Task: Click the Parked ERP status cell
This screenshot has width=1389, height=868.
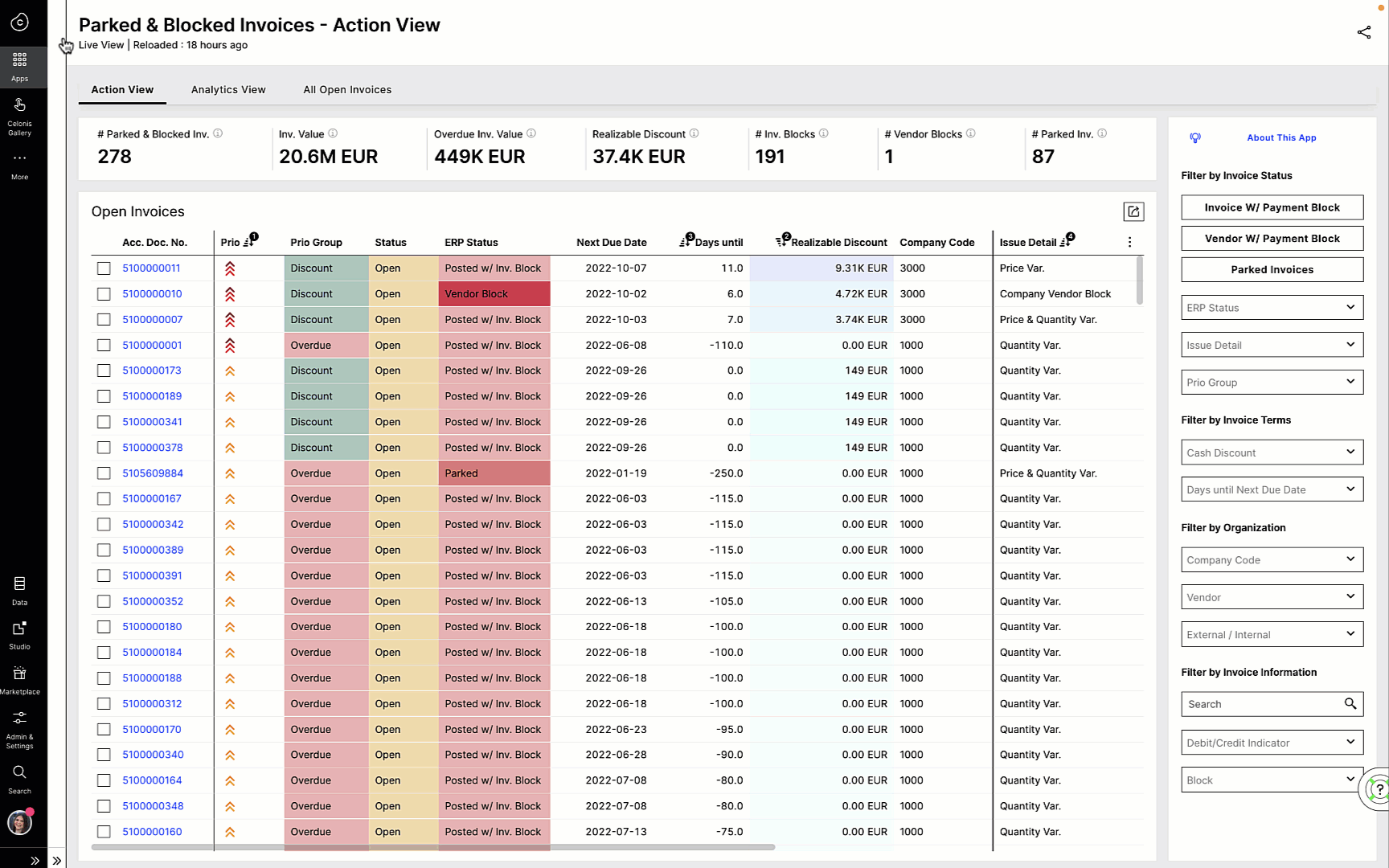Action: click(494, 473)
